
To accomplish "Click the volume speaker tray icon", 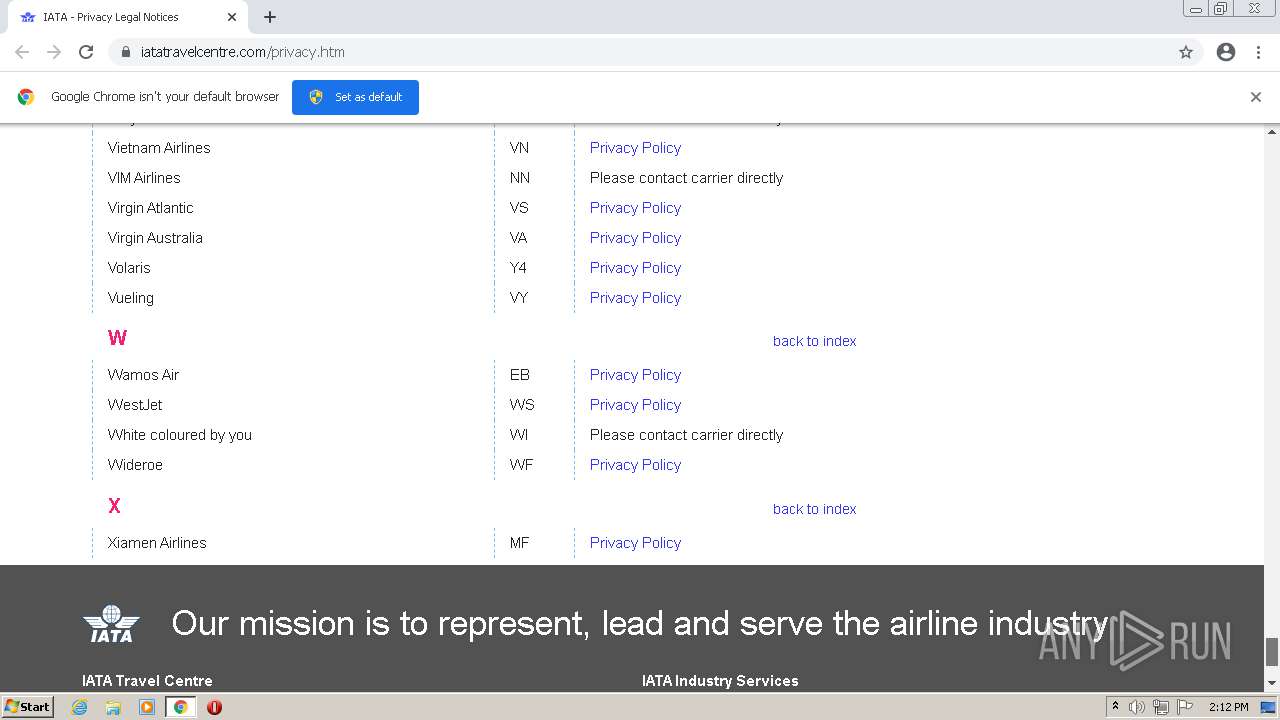I will [x=1137, y=707].
